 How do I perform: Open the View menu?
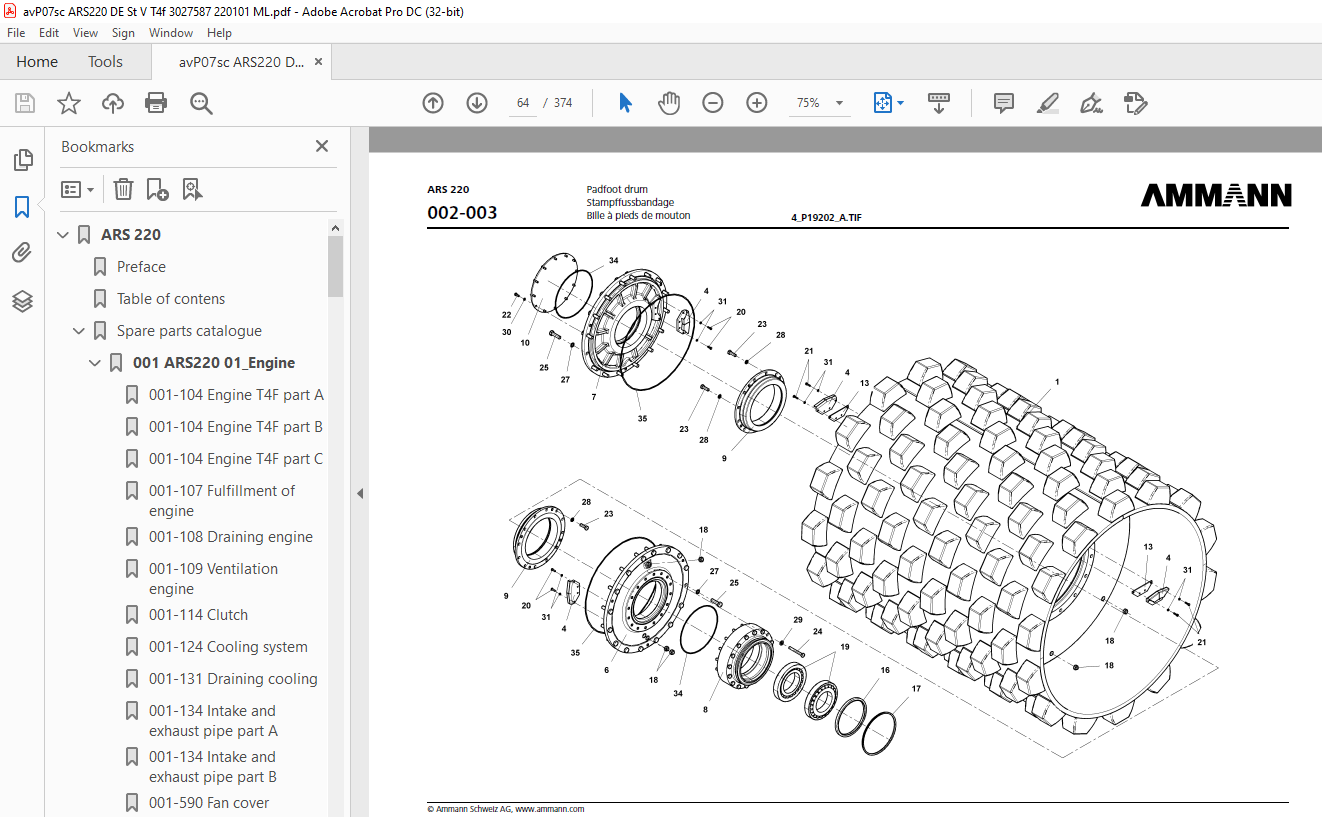click(85, 33)
